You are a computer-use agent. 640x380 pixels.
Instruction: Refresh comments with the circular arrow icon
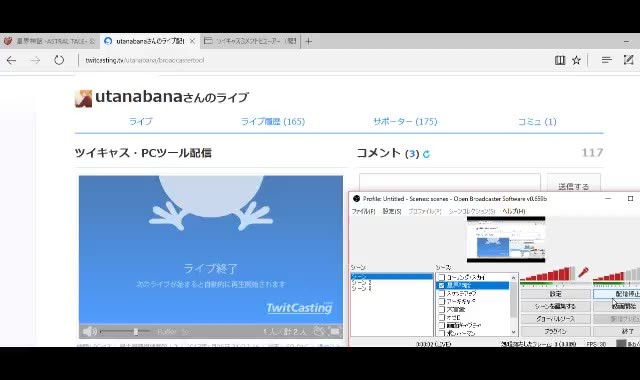tap(427, 154)
